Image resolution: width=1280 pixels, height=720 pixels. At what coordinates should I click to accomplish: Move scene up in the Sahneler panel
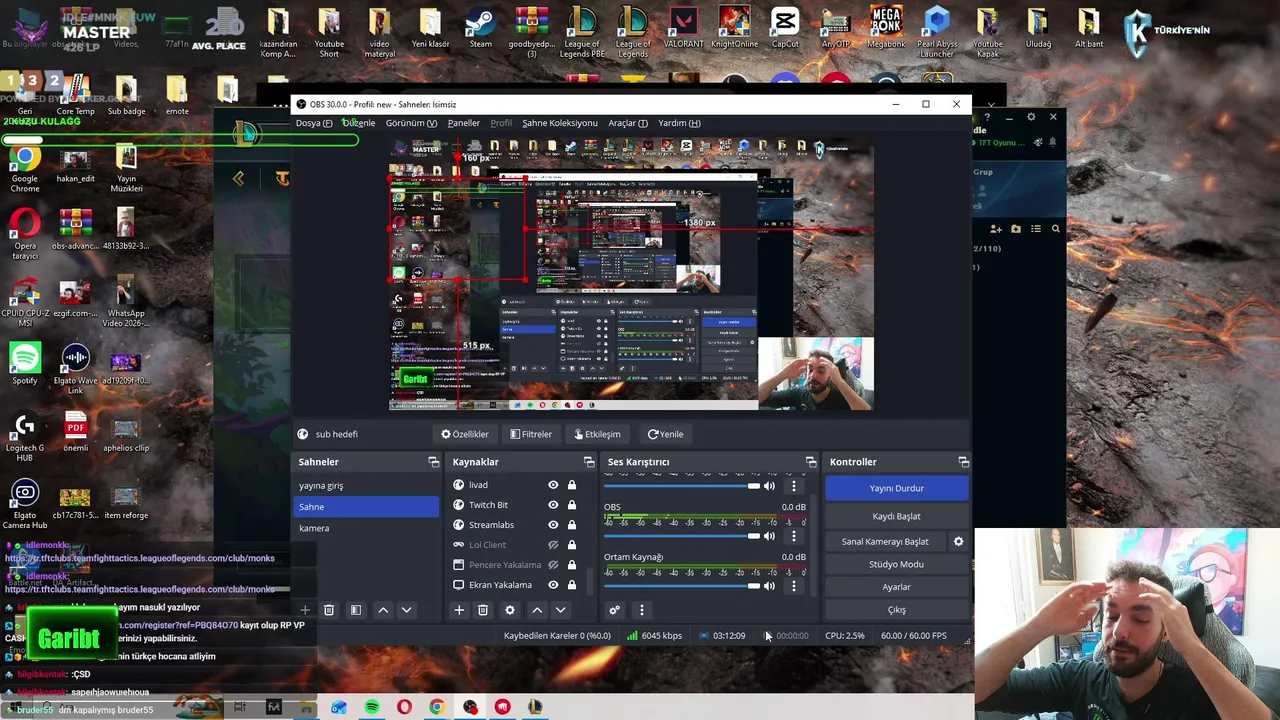383,610
